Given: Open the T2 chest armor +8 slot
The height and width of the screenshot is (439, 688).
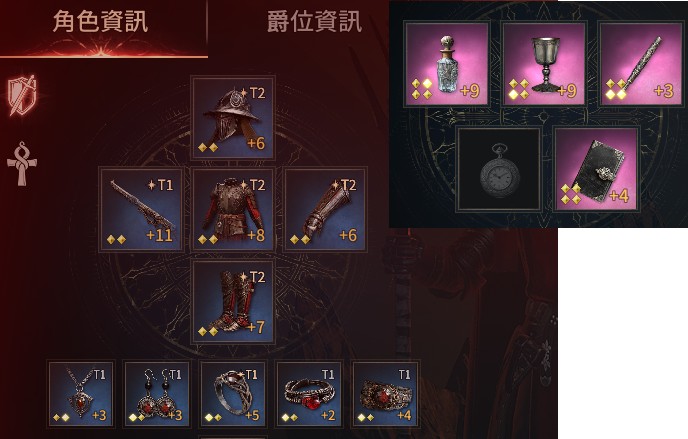Looking at the screenshot, I should point(233,209).
